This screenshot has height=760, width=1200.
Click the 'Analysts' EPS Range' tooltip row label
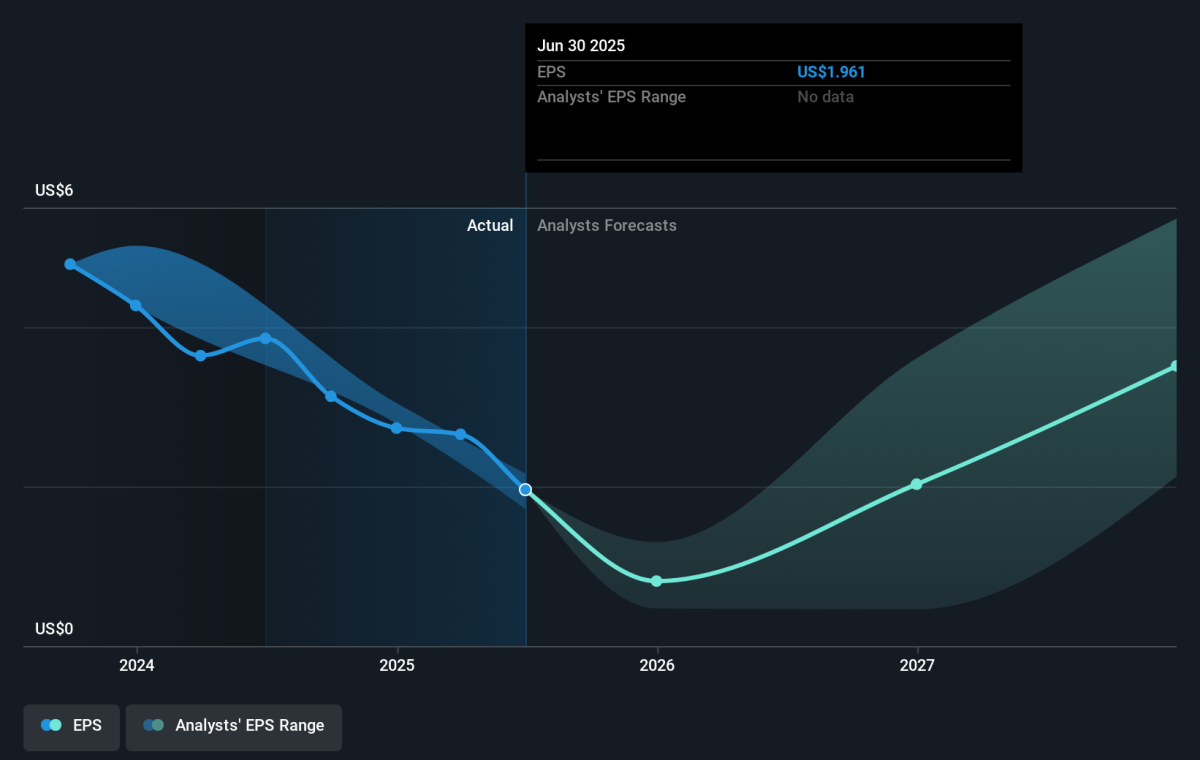612,97
